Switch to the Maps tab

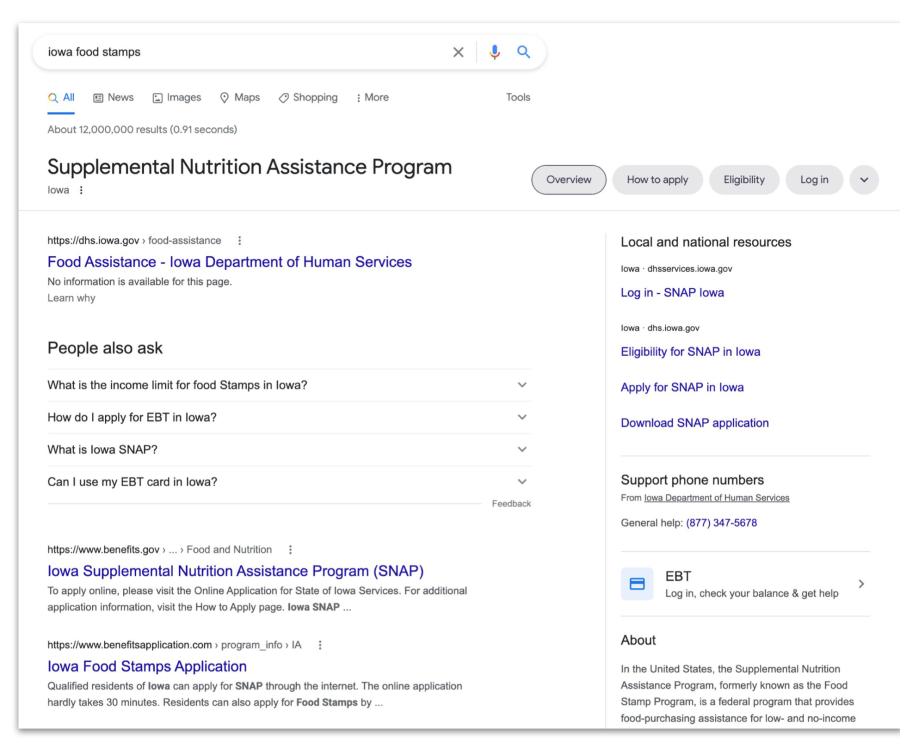click(x=240, y=98)
